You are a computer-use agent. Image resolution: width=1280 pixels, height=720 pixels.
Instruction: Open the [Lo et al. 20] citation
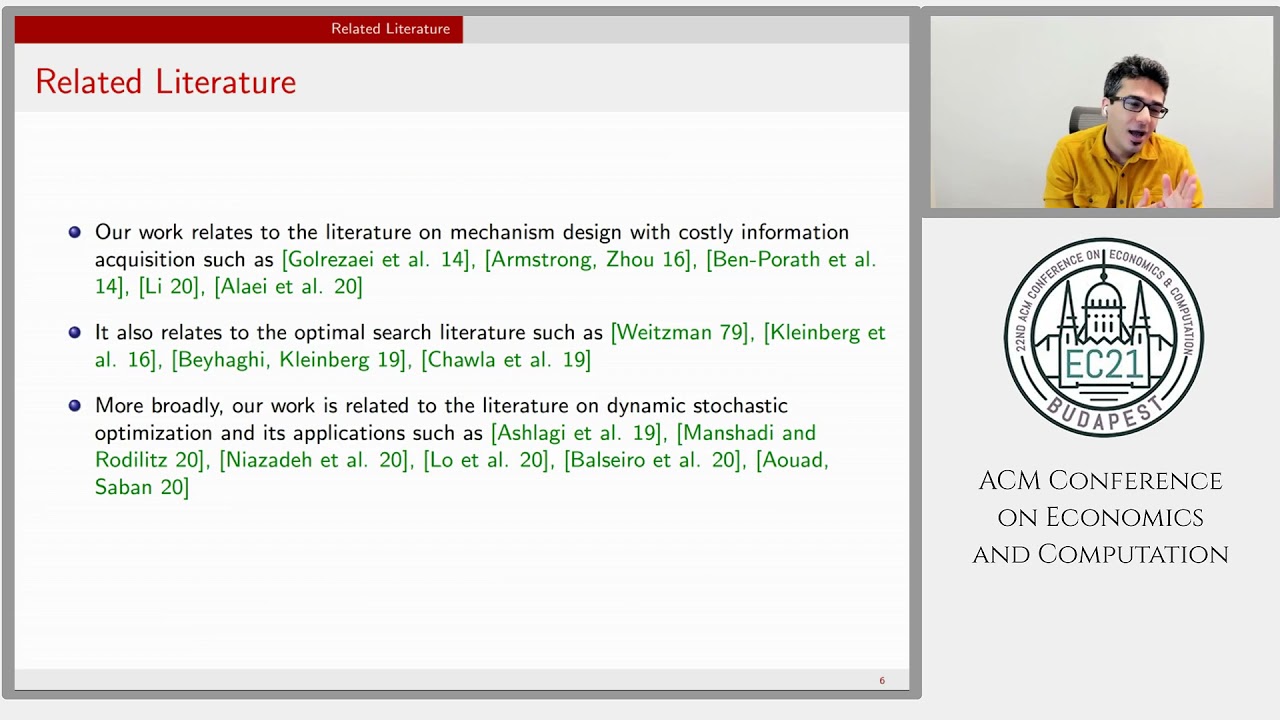pos(487,460)
